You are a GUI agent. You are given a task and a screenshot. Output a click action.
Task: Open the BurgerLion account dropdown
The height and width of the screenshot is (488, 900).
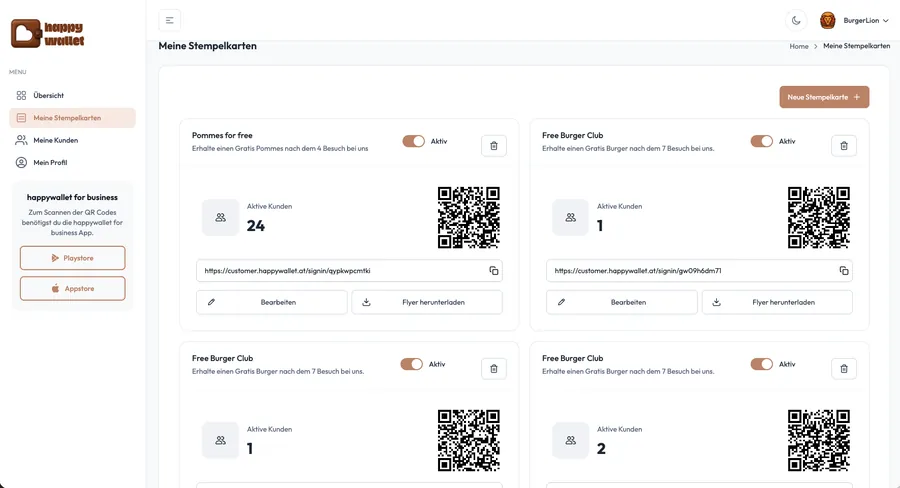click(x=854, y=20)
